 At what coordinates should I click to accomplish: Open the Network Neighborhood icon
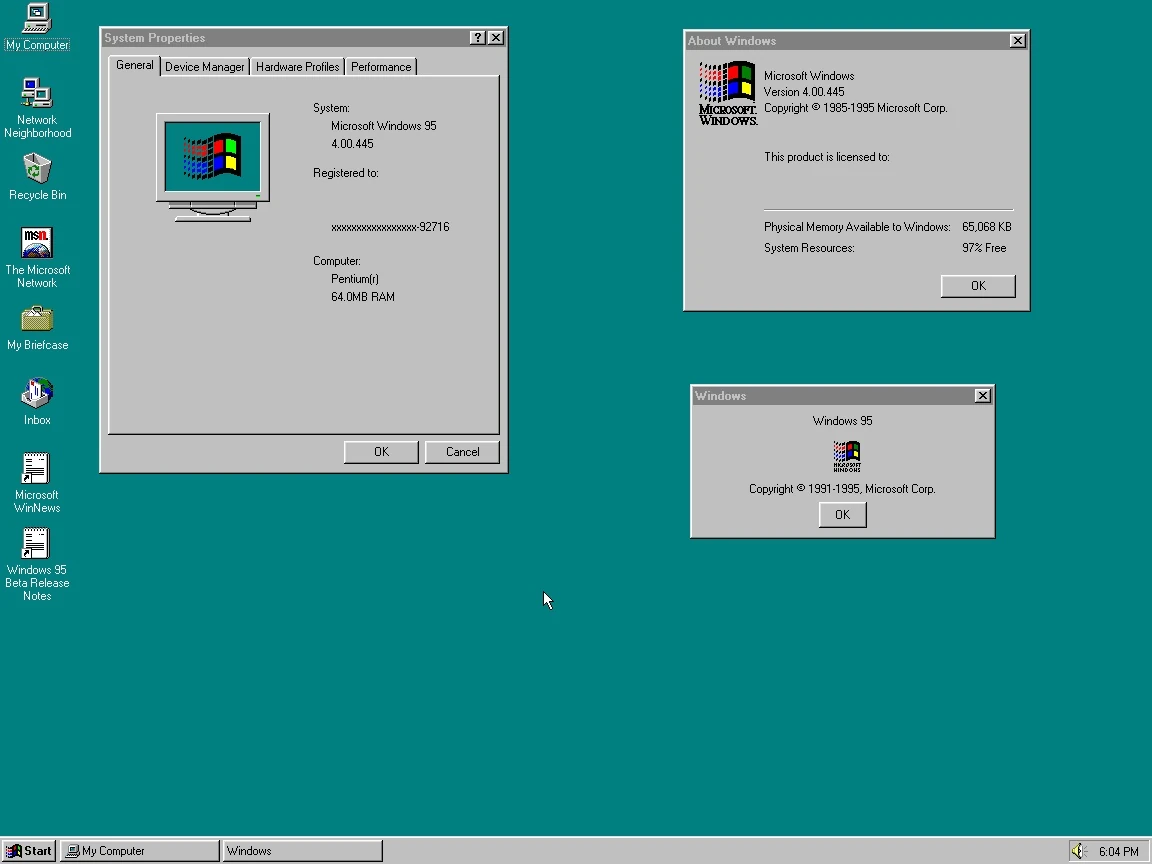click(x=37, y=93)
